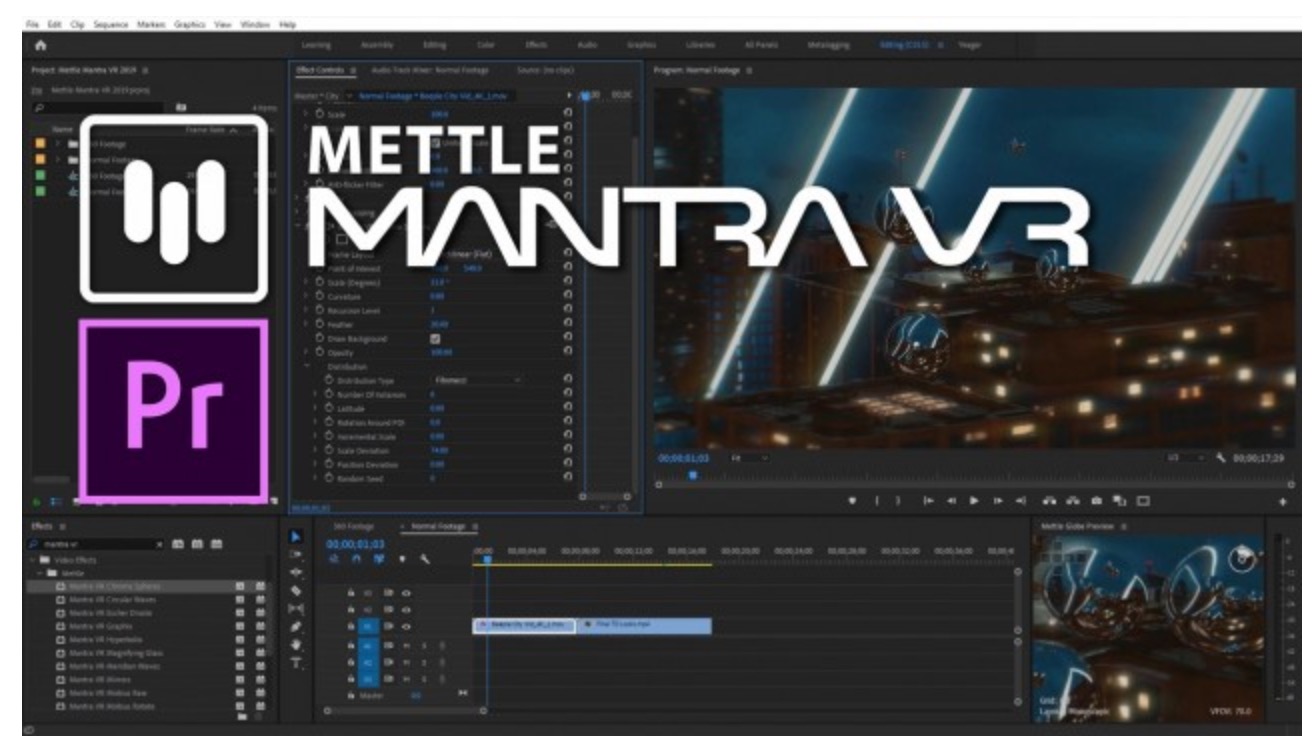
Task: Open Distribution Type dropdown
Action: click(x=477, y=380)
